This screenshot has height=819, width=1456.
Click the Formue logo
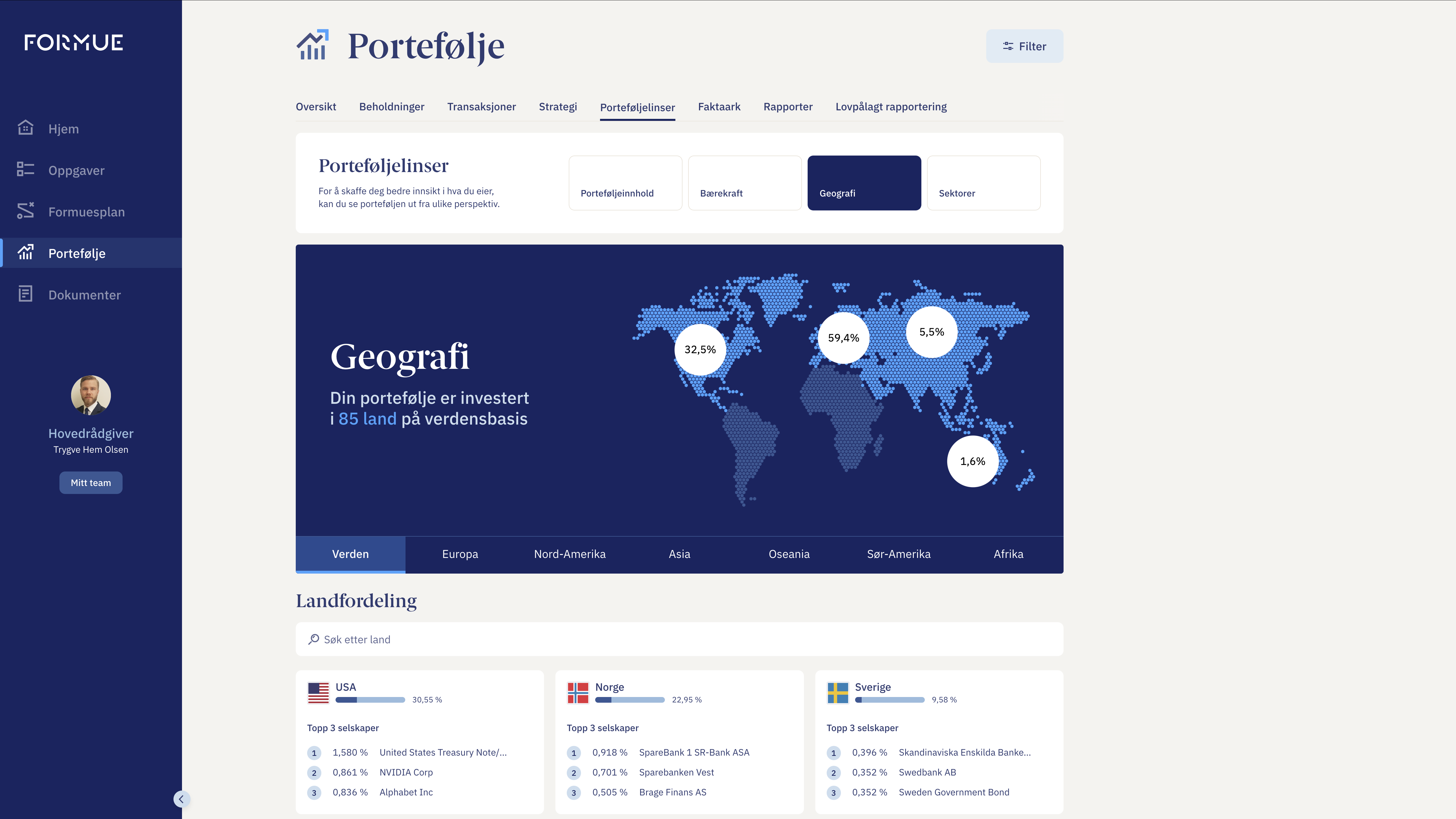point(73,42)
